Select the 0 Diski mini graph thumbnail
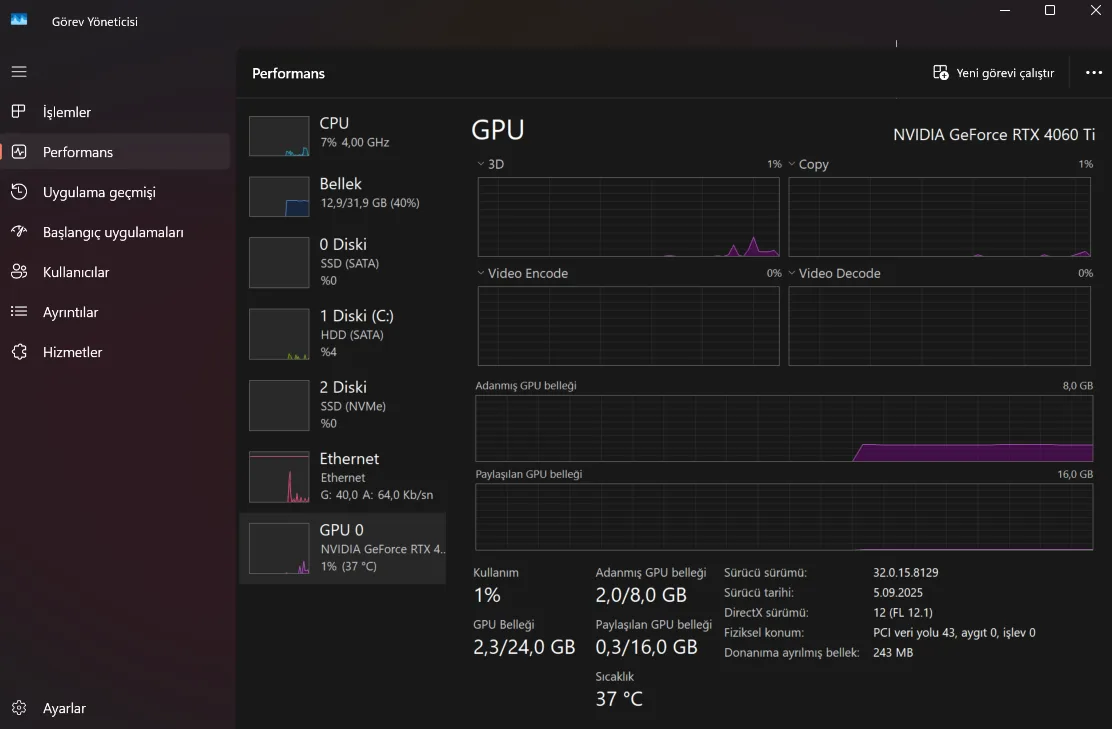The width and height of the screenshot is (1112, 729). coord(279,262)
